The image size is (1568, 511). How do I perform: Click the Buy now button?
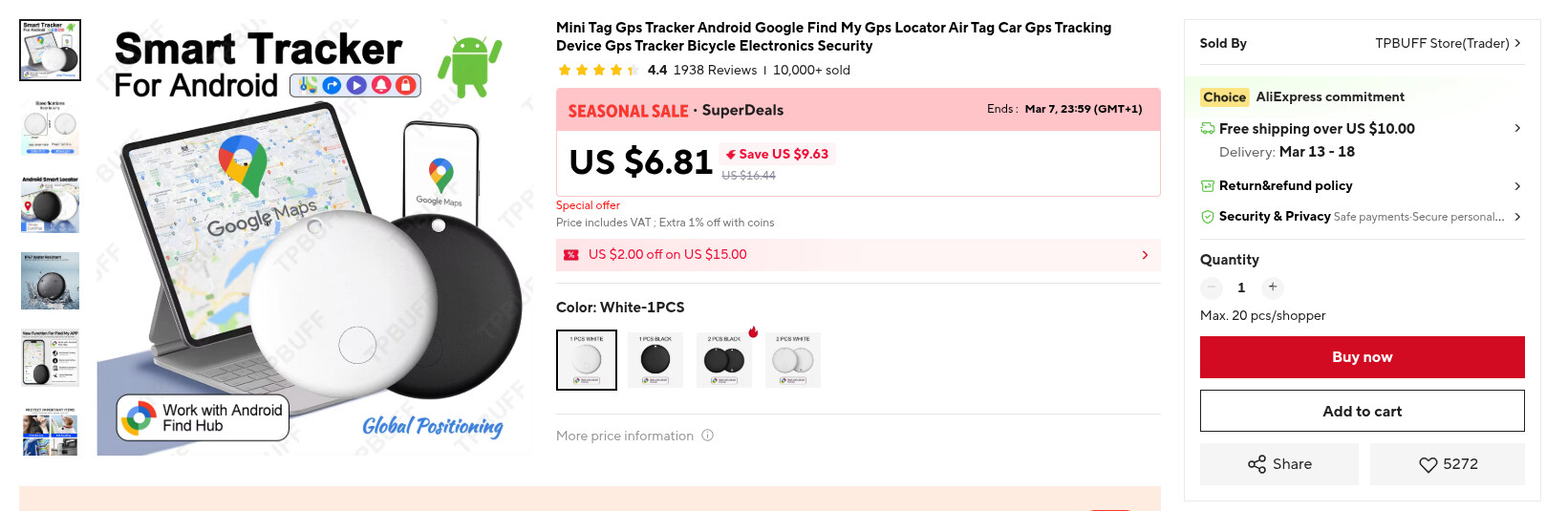click(x=1362, y=357)
